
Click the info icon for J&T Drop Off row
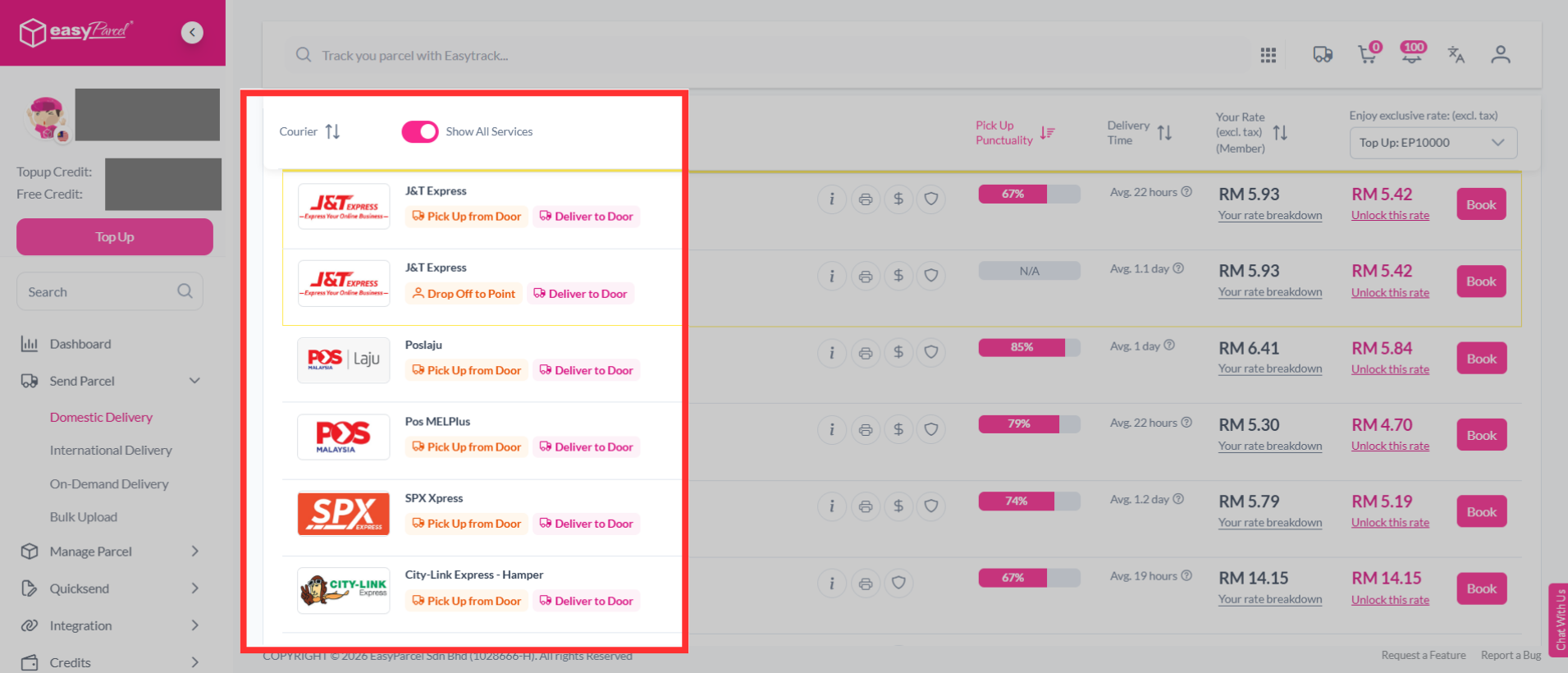[x=832, y=277]
